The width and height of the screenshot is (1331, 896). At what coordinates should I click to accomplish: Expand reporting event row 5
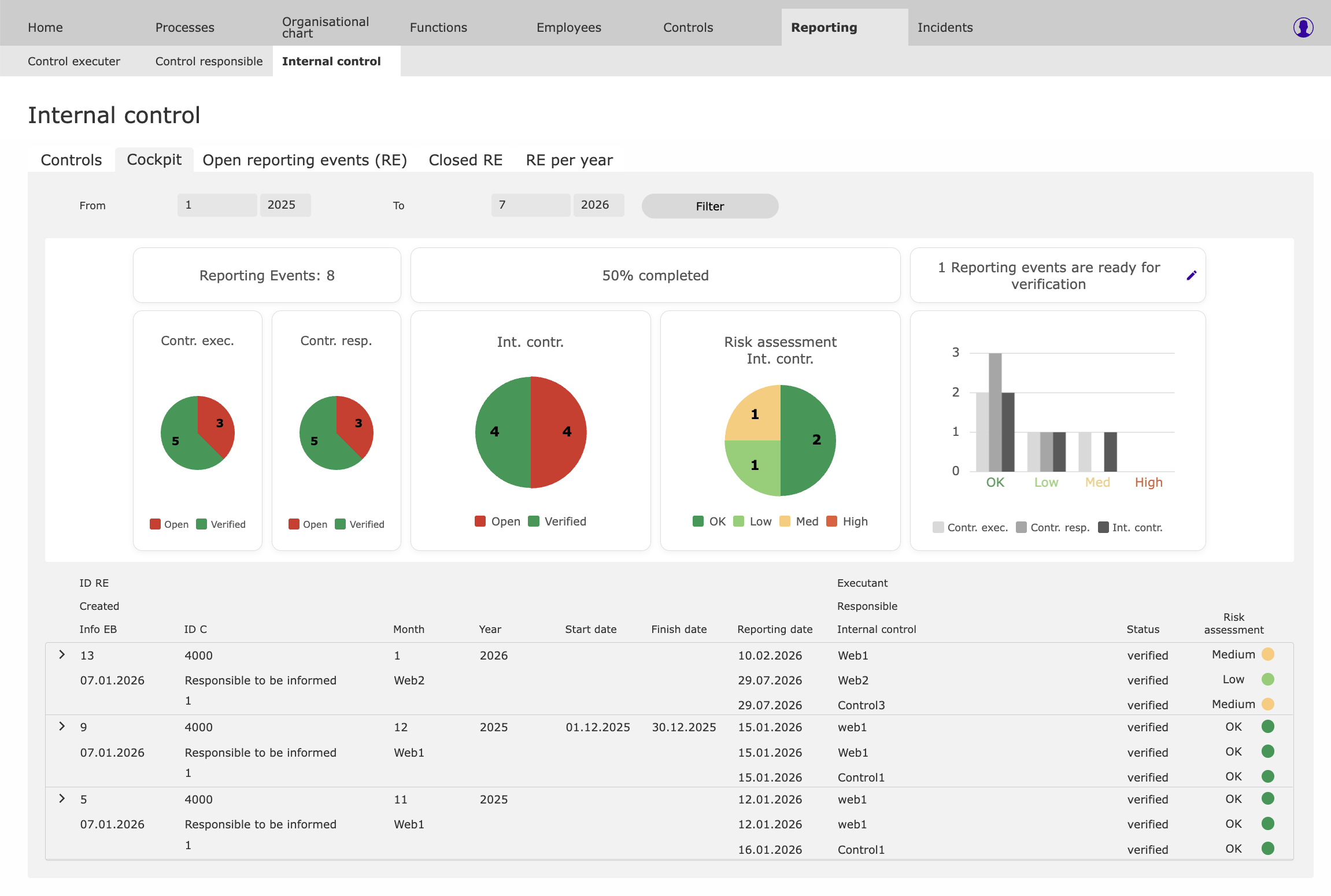[x=62, y=798]
